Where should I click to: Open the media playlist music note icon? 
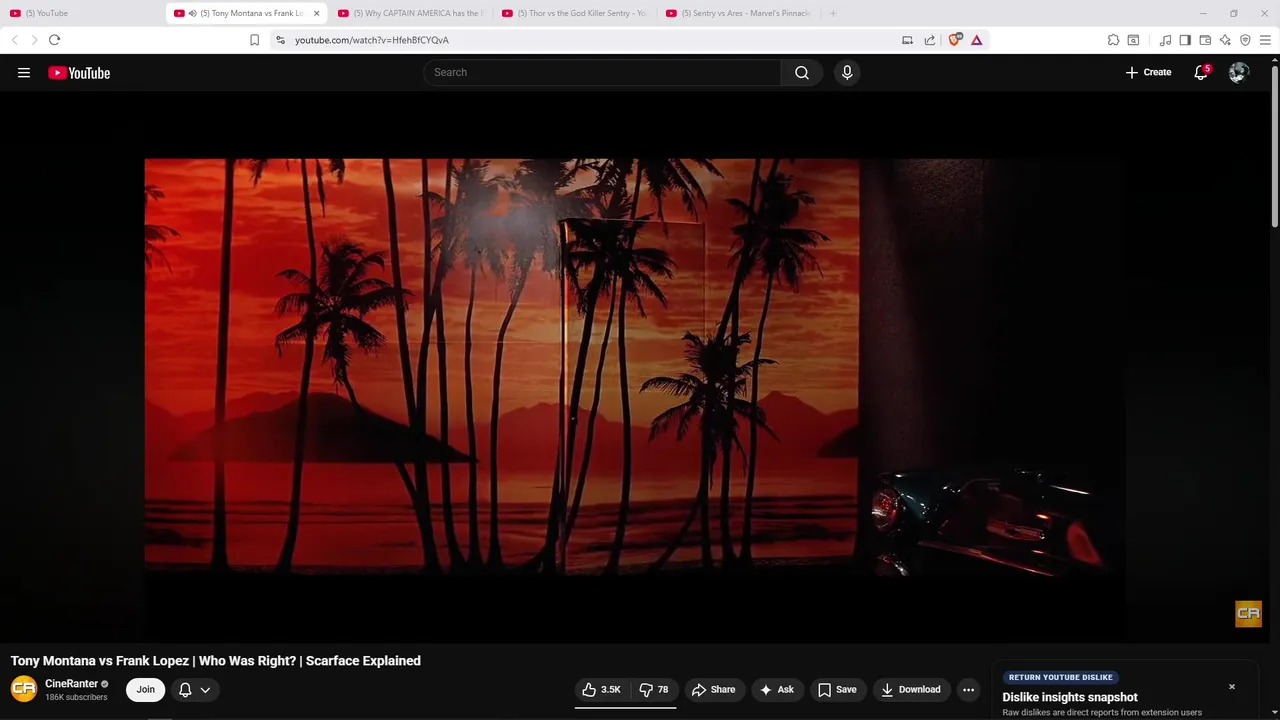click(1165, 40)
